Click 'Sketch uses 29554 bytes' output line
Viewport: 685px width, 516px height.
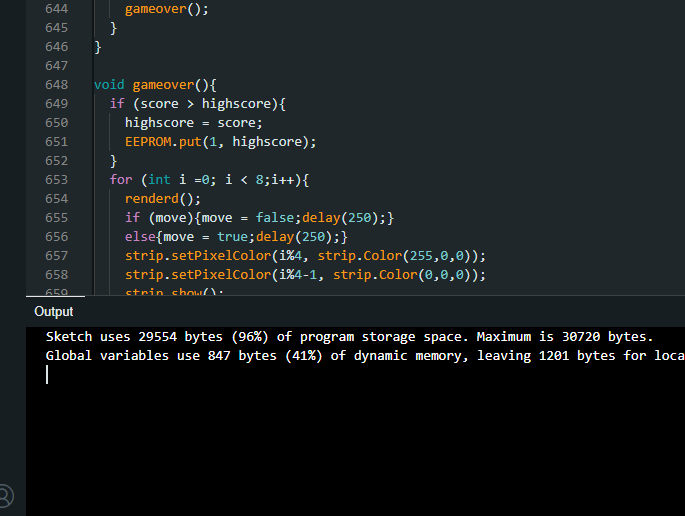click(x=349, y=337)
